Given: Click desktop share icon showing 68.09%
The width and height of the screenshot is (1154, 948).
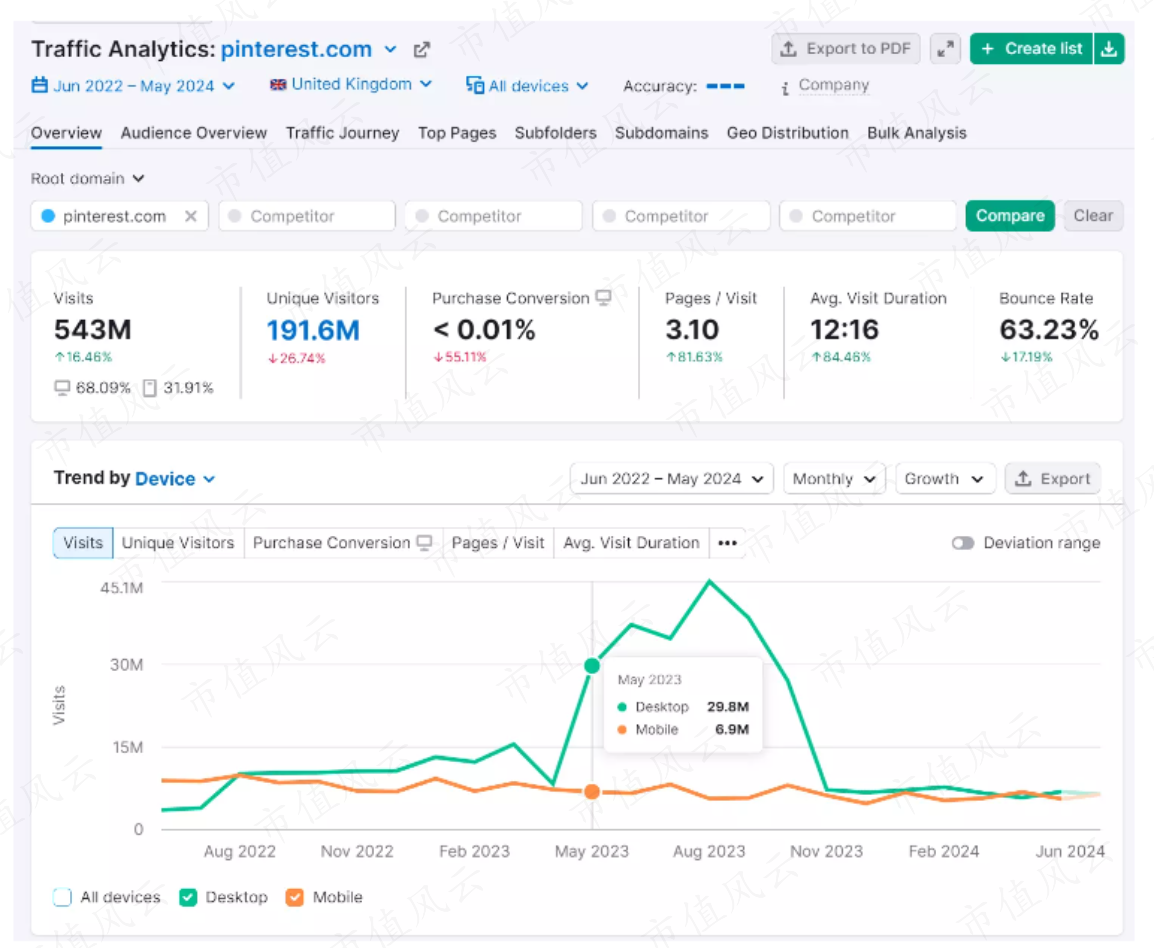Looking at the screenshot, I should (x=63, y=388).
